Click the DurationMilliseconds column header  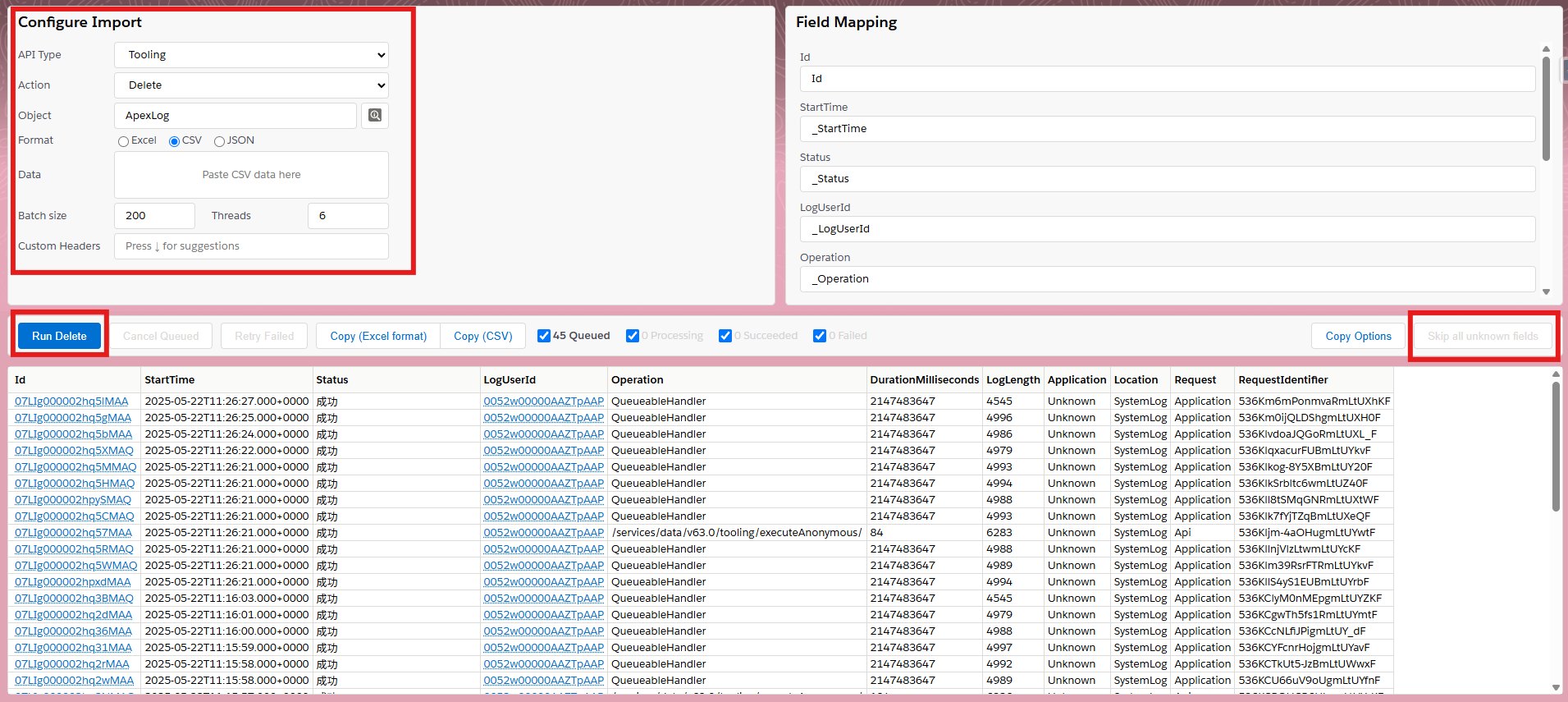click(x=925, y=380)
